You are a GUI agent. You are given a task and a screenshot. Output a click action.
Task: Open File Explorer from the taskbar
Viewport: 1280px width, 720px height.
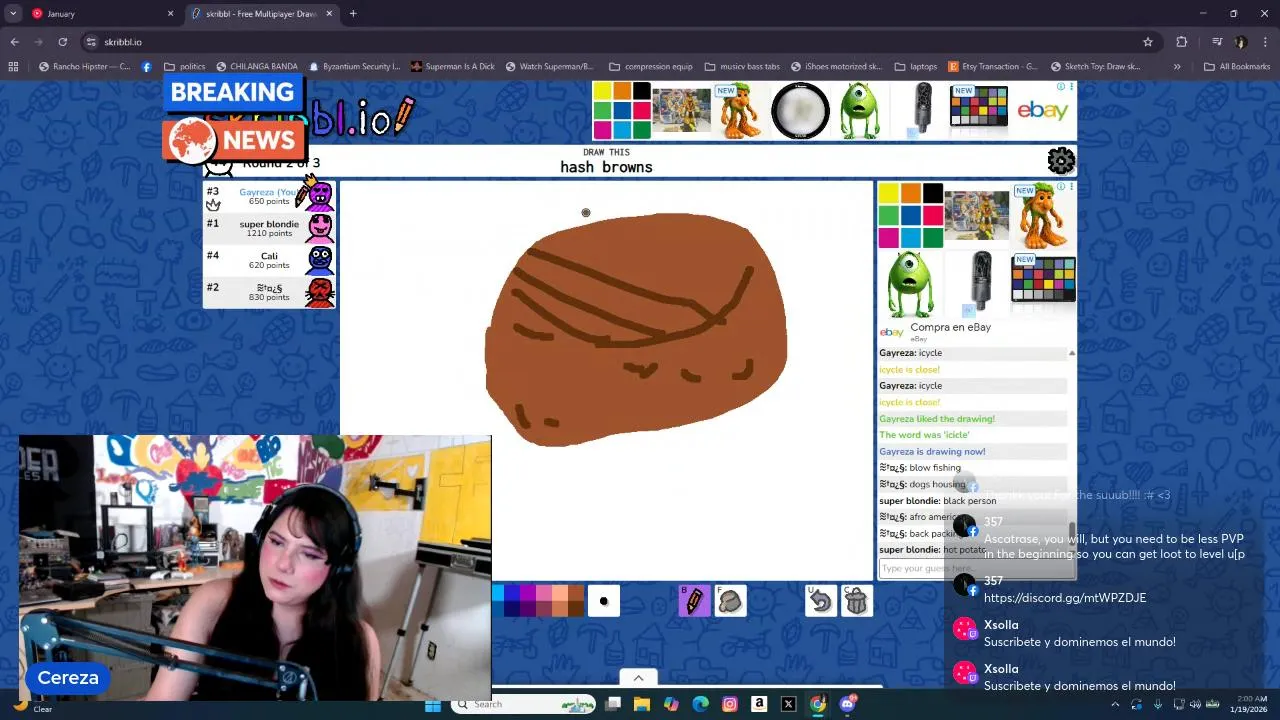(x=642, y=705)
